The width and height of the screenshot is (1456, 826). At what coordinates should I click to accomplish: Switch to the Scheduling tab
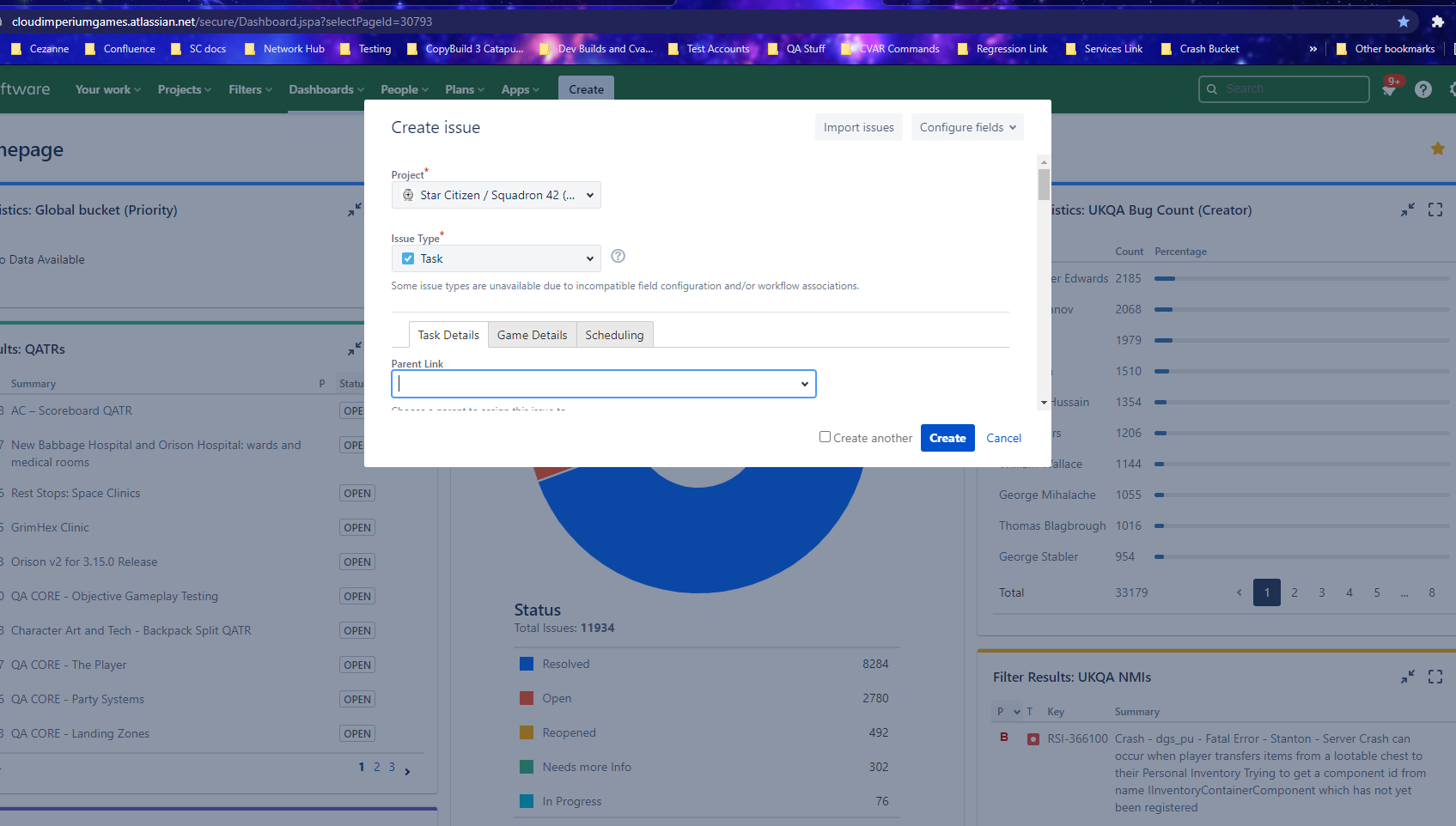click(614, 335)
